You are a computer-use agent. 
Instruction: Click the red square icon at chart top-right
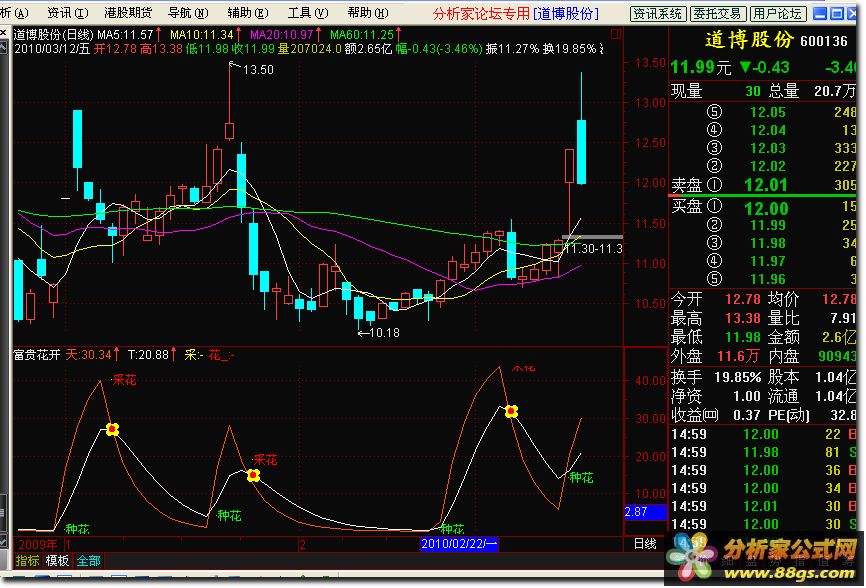(616, 34)
